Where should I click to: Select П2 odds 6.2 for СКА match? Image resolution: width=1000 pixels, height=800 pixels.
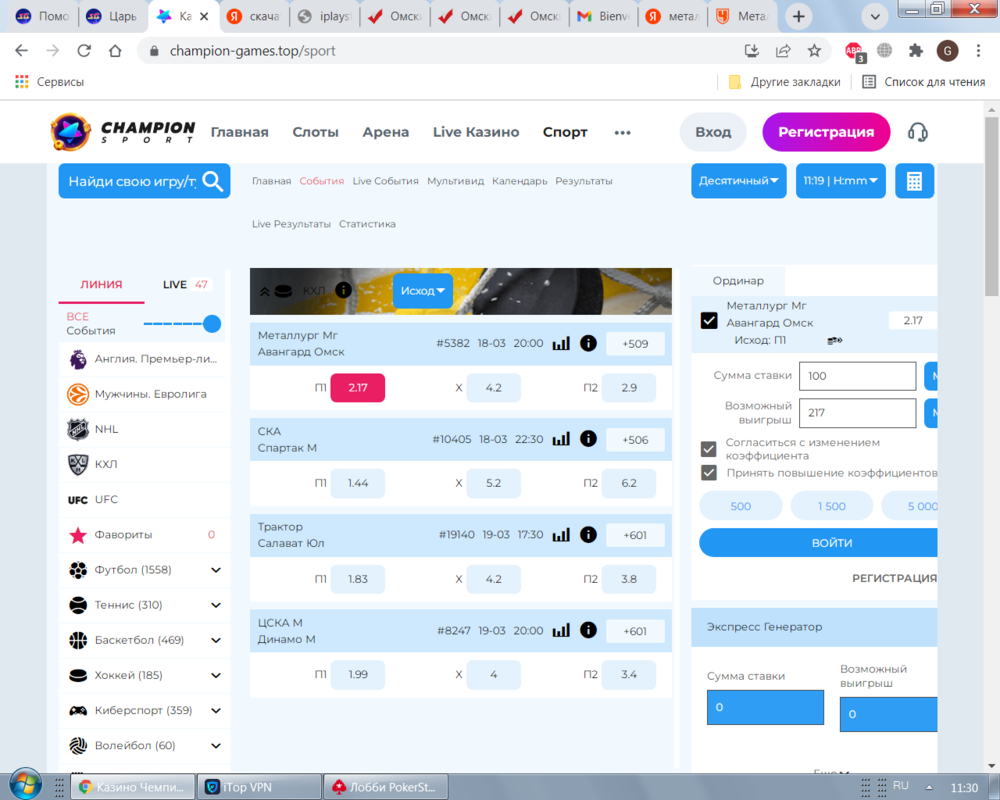(x=629, y=484)
